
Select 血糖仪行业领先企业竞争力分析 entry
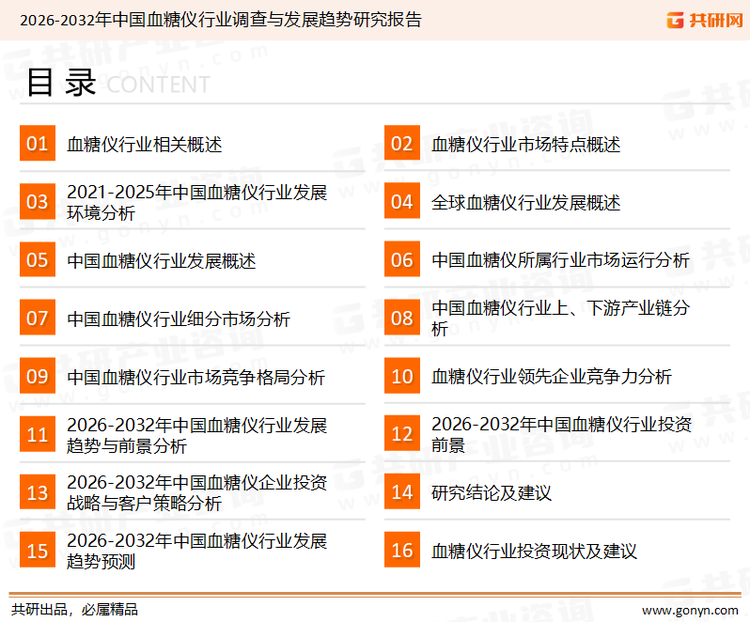click(551, 377)
